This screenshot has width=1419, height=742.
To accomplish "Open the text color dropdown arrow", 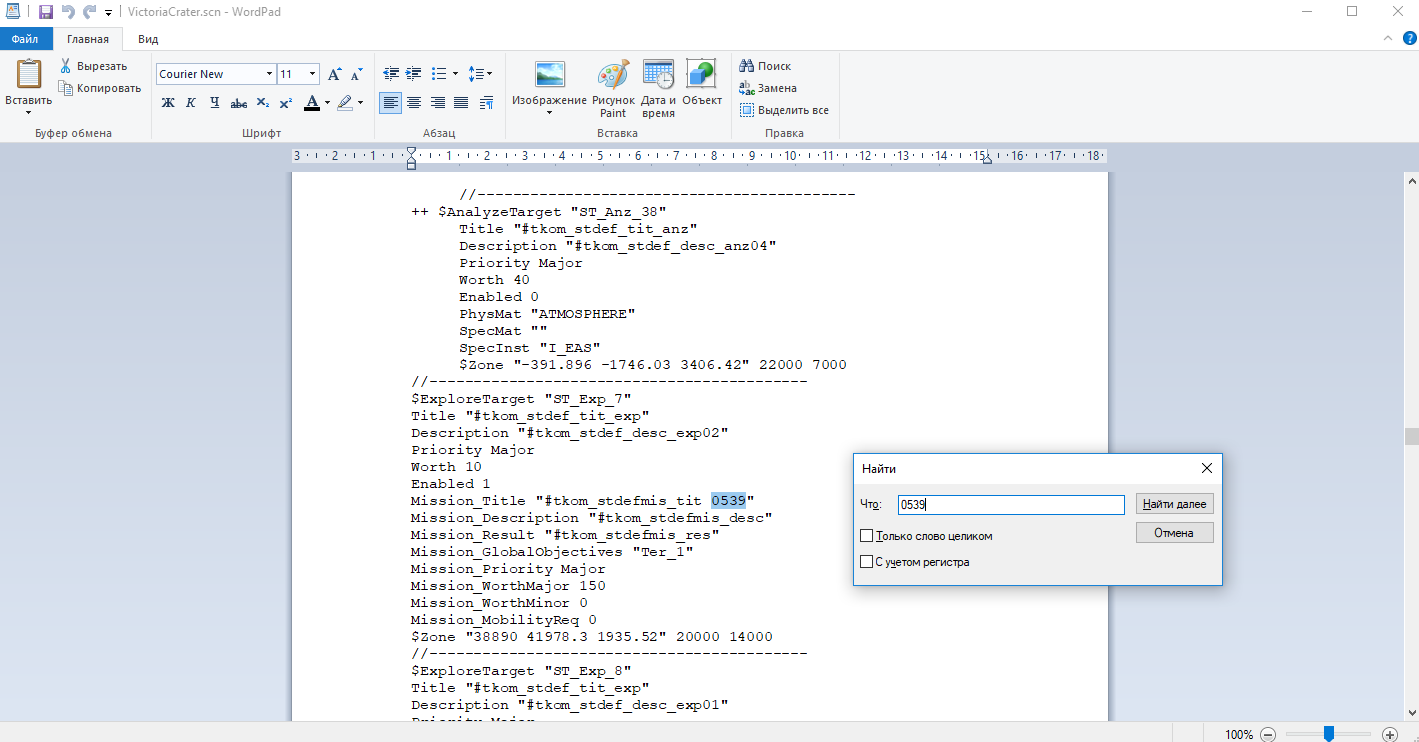I will point(327,102).
